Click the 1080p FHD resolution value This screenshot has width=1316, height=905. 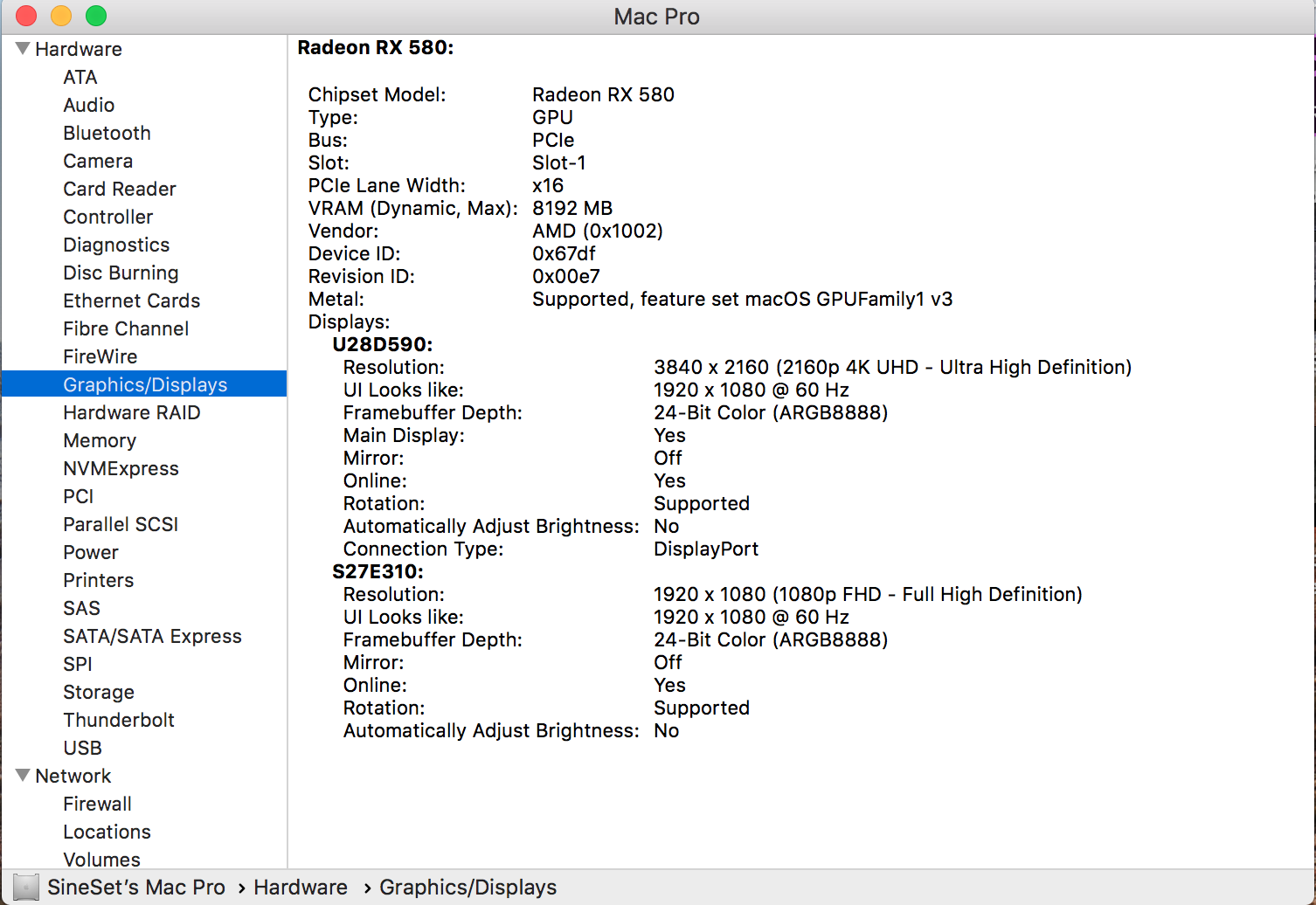(x=868, y=594)
